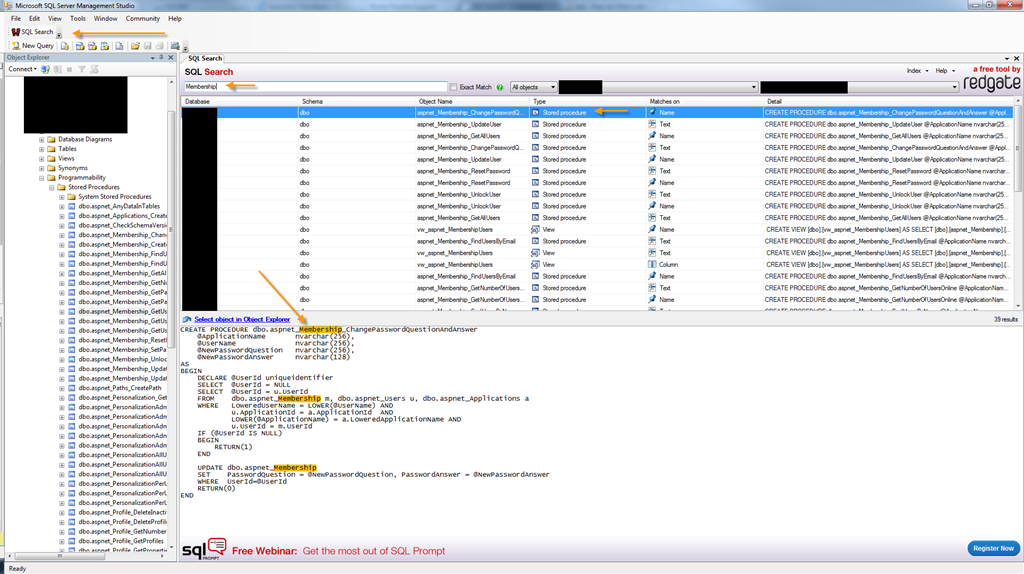Click the Auto Hide pin on Object Explorer

(161, 57)
